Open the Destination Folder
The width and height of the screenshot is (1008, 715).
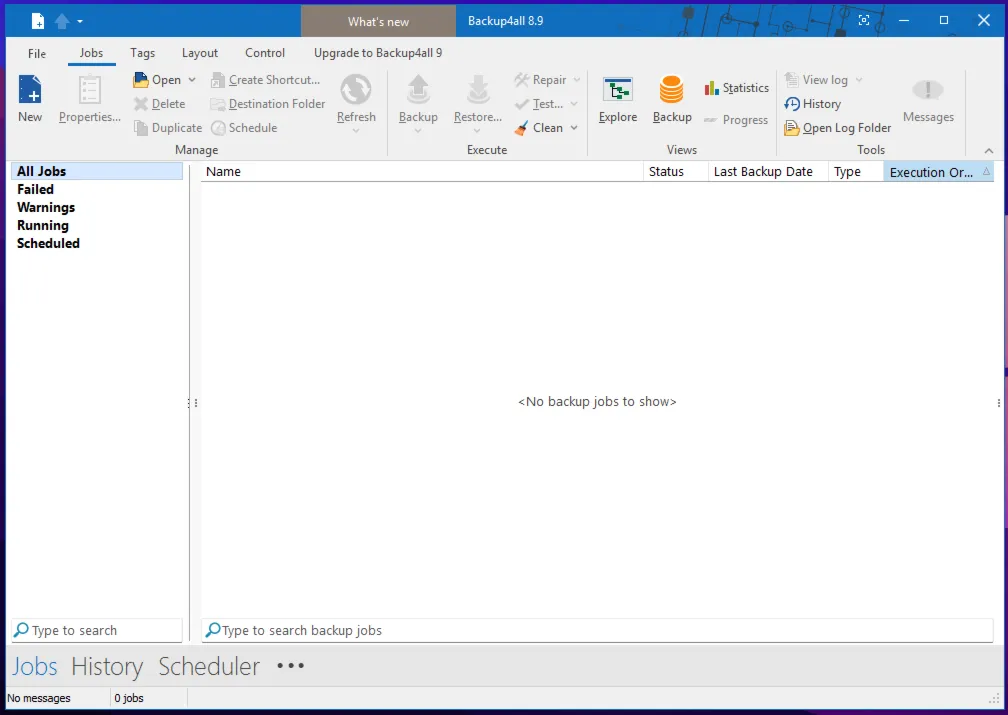point(268,104)
